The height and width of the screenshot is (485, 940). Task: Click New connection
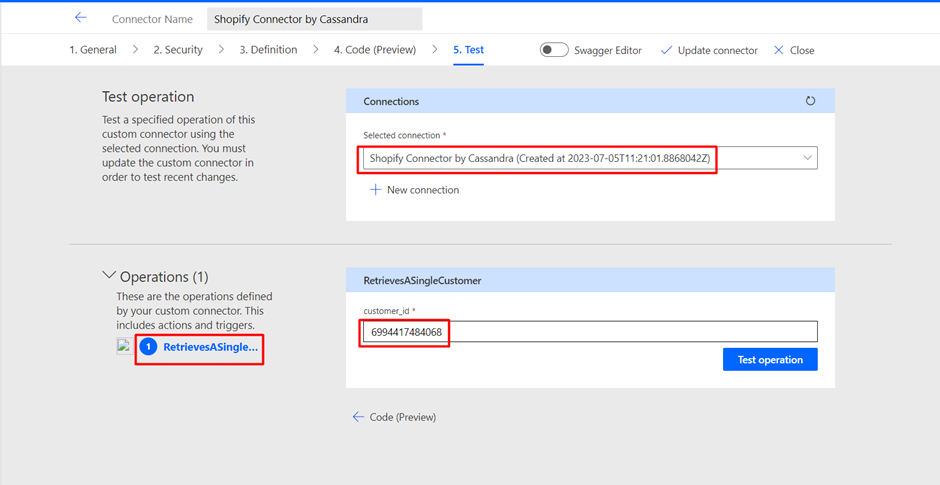(x=414, y=190)
